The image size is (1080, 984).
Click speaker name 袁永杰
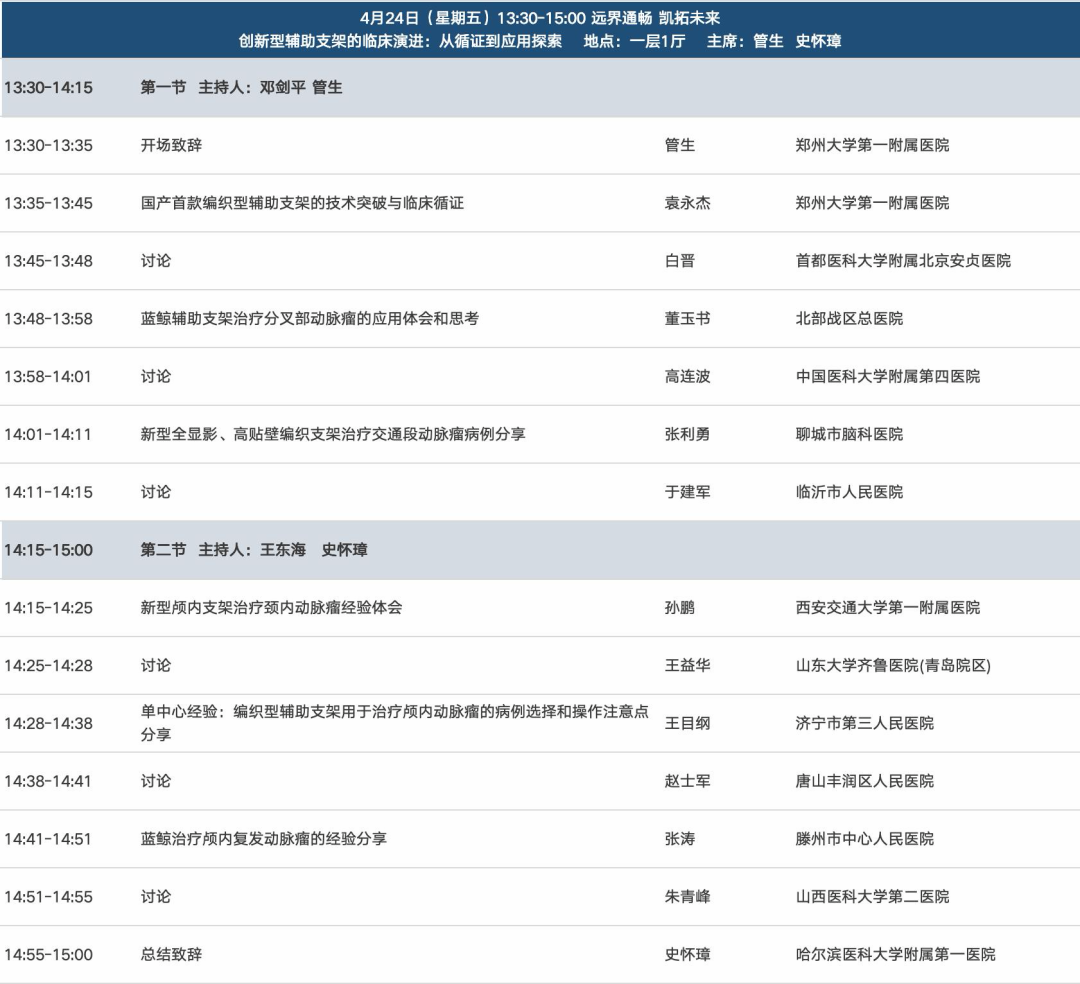coord(687,203)
